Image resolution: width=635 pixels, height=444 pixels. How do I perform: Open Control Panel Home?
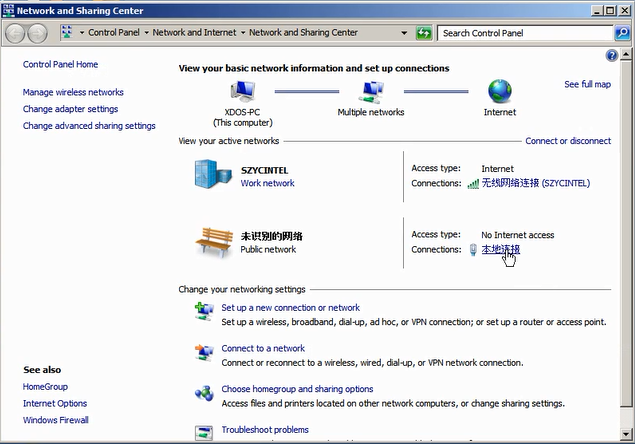click(60, 64)
